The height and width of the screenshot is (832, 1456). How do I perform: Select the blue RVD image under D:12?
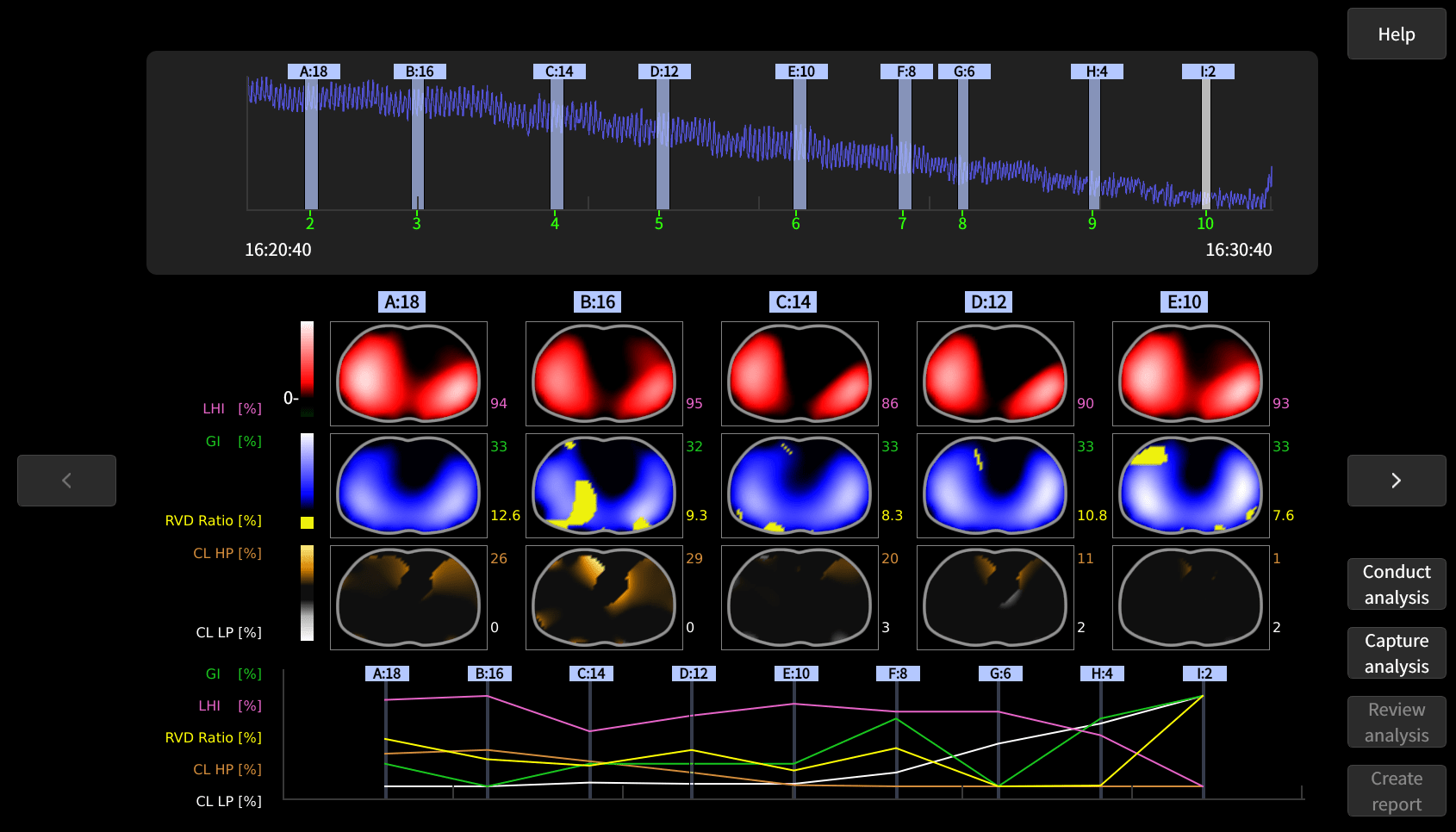pyautogui.click(x=995, y=486)
